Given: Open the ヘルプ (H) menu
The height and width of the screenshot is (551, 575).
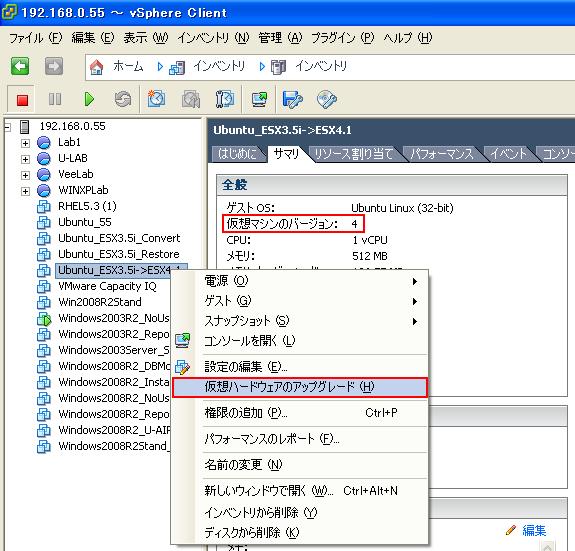Looking at the screenshot, I should 408,38.
